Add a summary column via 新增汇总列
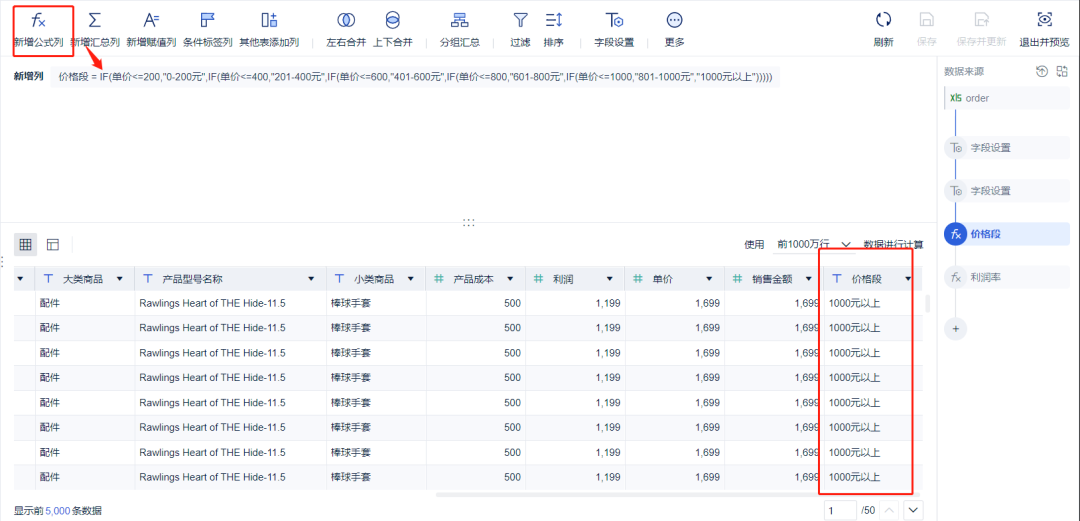Image resolution: width=1080 pixels, height=521 pixels. pyautogui.click(x=95, y=31)
